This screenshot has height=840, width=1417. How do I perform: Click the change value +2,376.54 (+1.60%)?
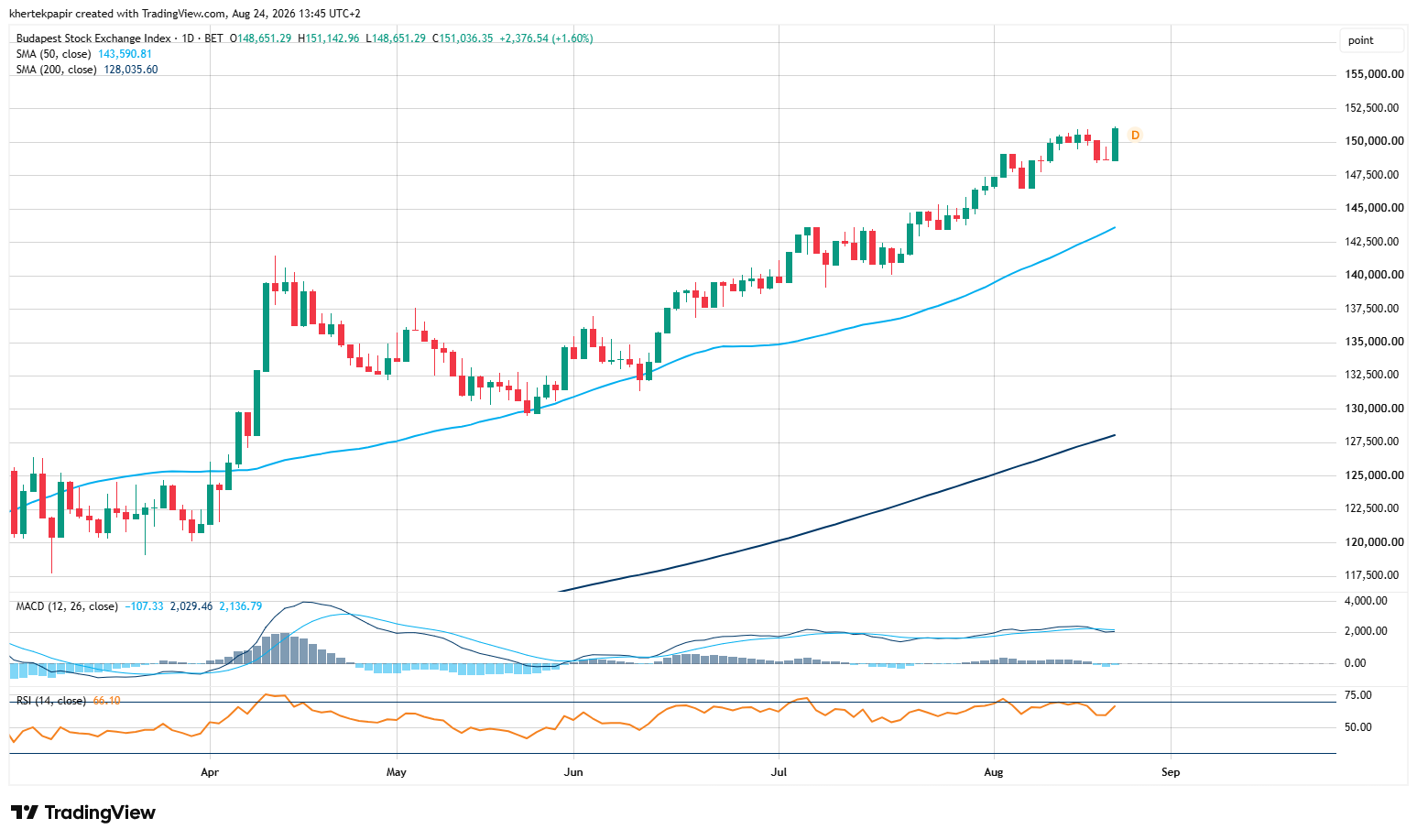[546, 38]
